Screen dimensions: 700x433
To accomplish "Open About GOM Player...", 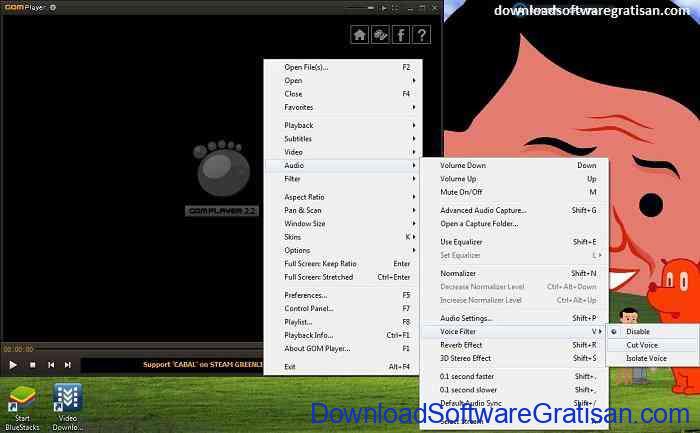I will coord(342,349).
